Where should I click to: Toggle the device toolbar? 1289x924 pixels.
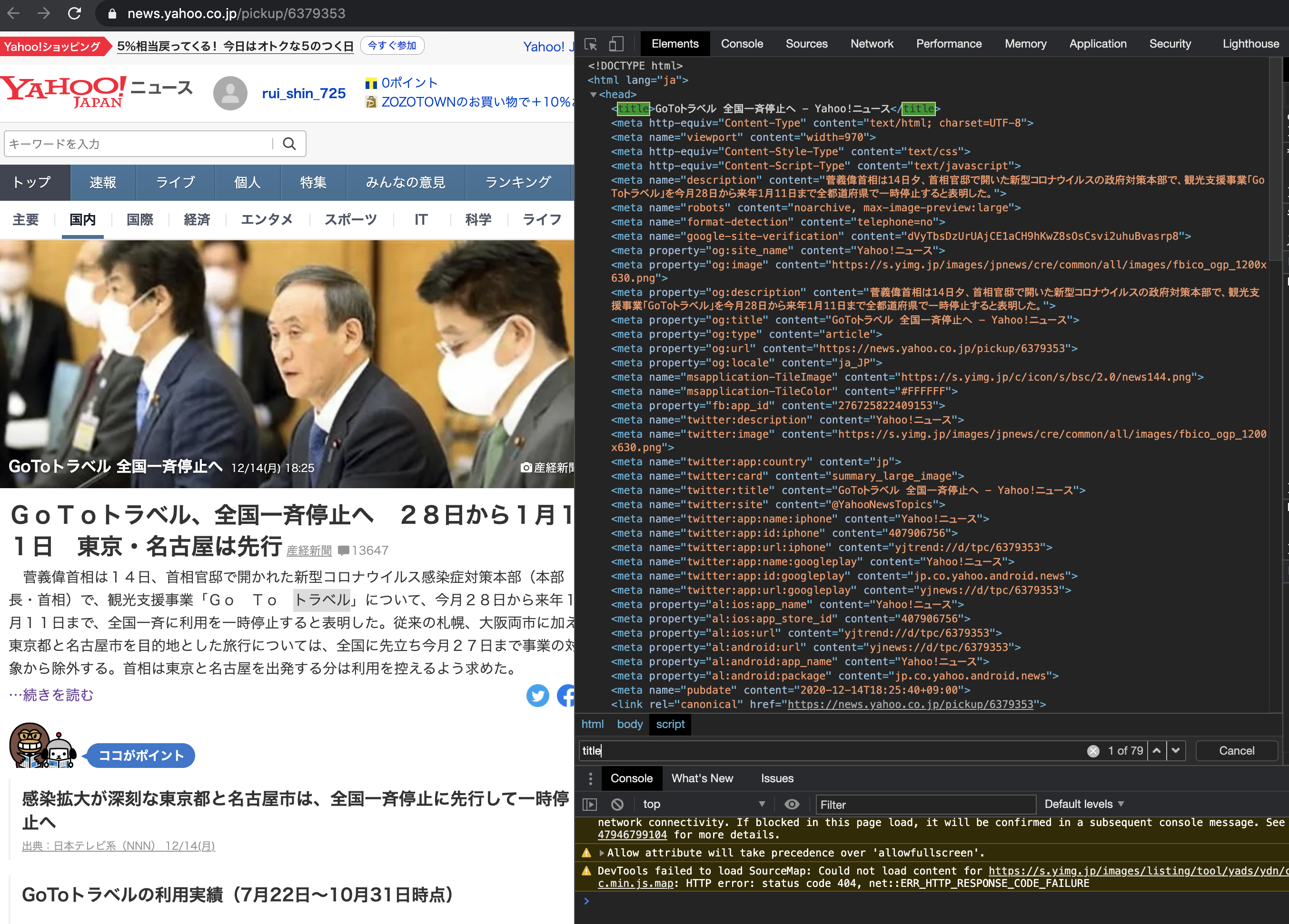tap(616, 44)
